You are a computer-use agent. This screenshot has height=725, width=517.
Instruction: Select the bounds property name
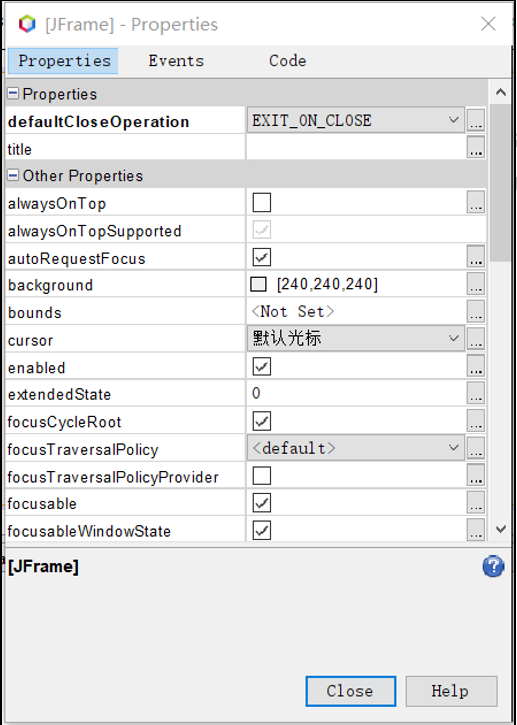pos(34,312)
